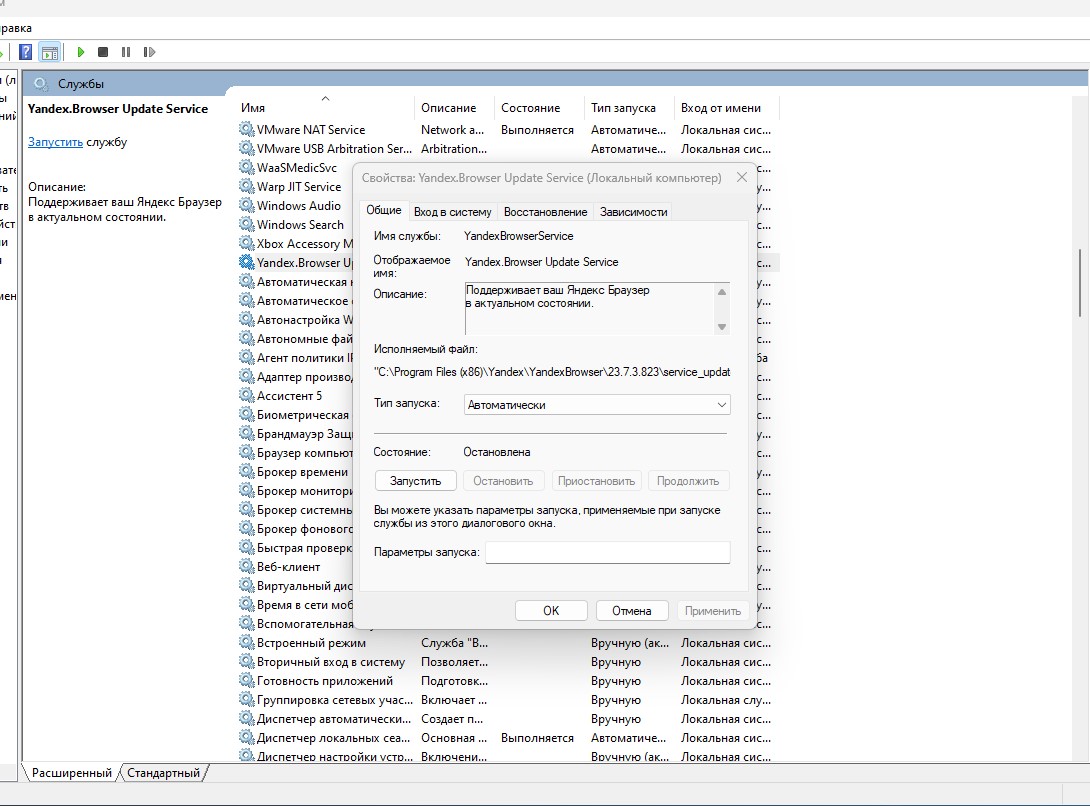Image resolution: width=1090 pixels, height=806 pixels.
Task: Open the Восстановление tab
Action: click(x=546, y=212)
